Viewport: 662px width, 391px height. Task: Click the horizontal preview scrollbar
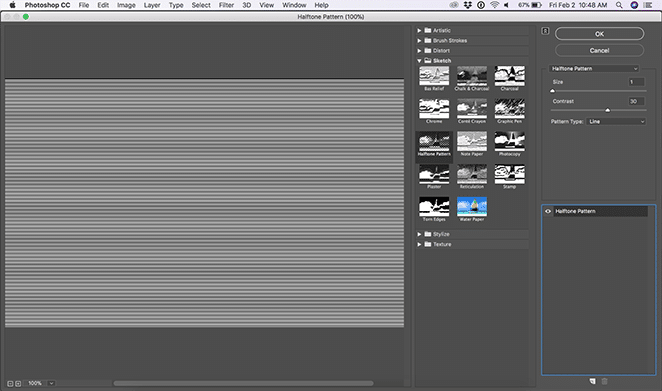(x=243, y=383)
